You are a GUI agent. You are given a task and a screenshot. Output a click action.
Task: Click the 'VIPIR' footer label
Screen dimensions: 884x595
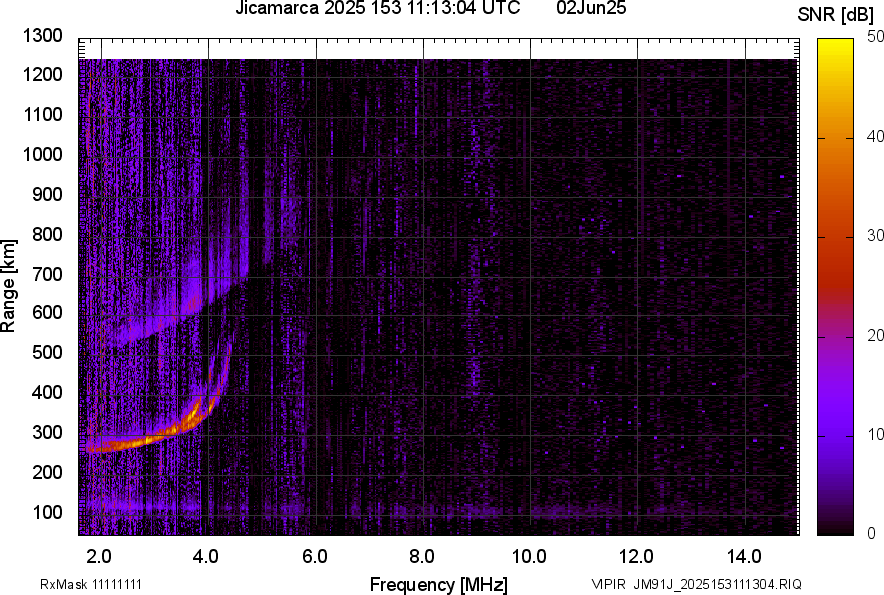coord(609,584)
